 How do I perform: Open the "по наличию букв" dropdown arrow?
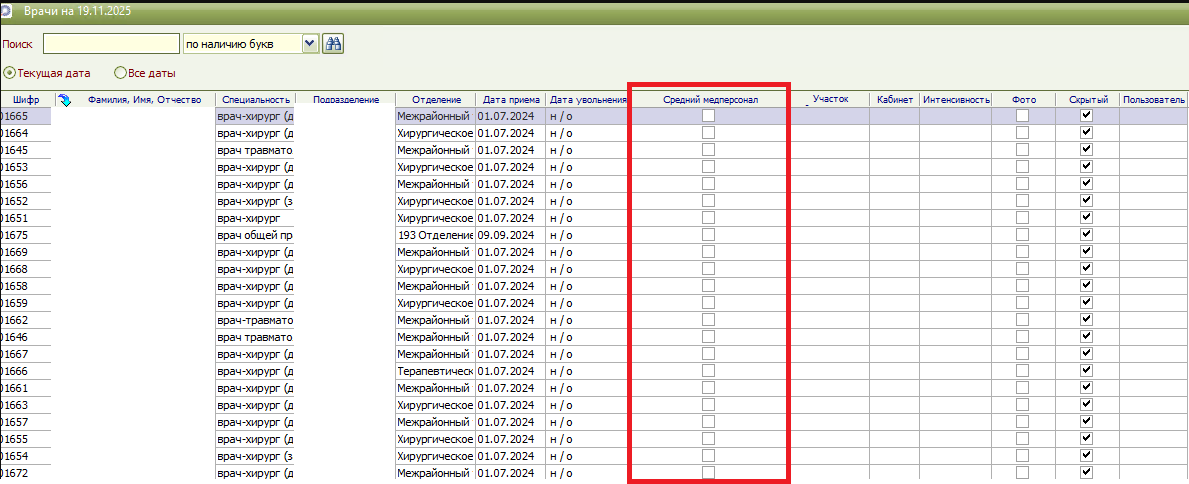(x=309, y=43)
